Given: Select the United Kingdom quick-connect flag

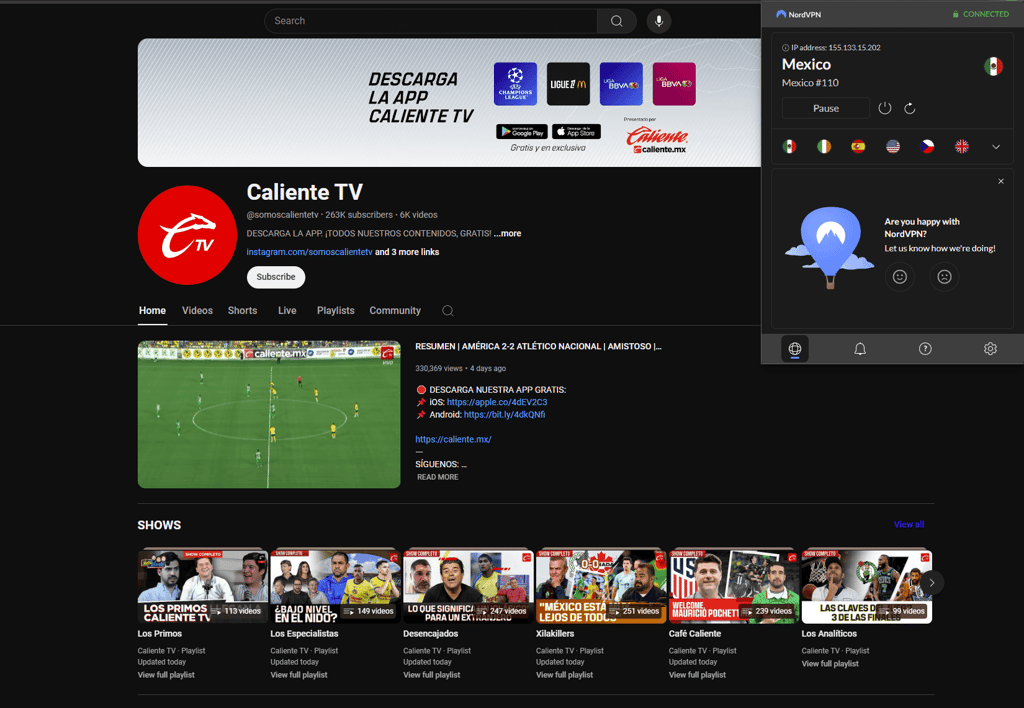Looking at the screenshot, I should tap(962, 146).
